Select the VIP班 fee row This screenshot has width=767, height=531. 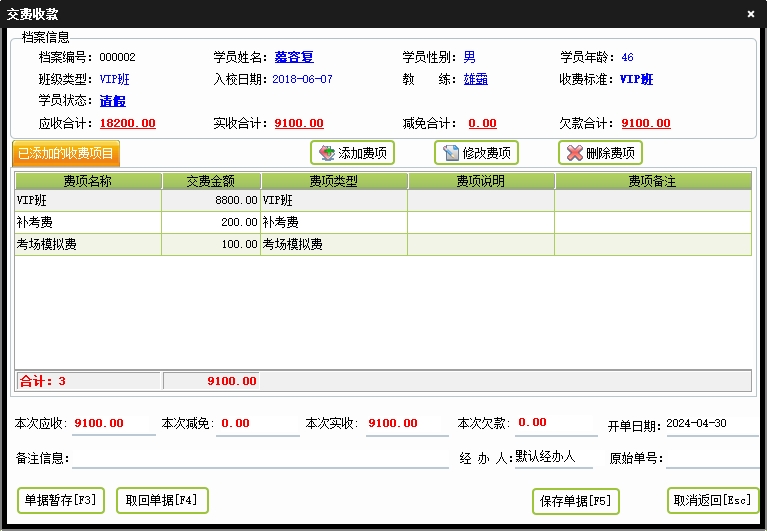88,200
